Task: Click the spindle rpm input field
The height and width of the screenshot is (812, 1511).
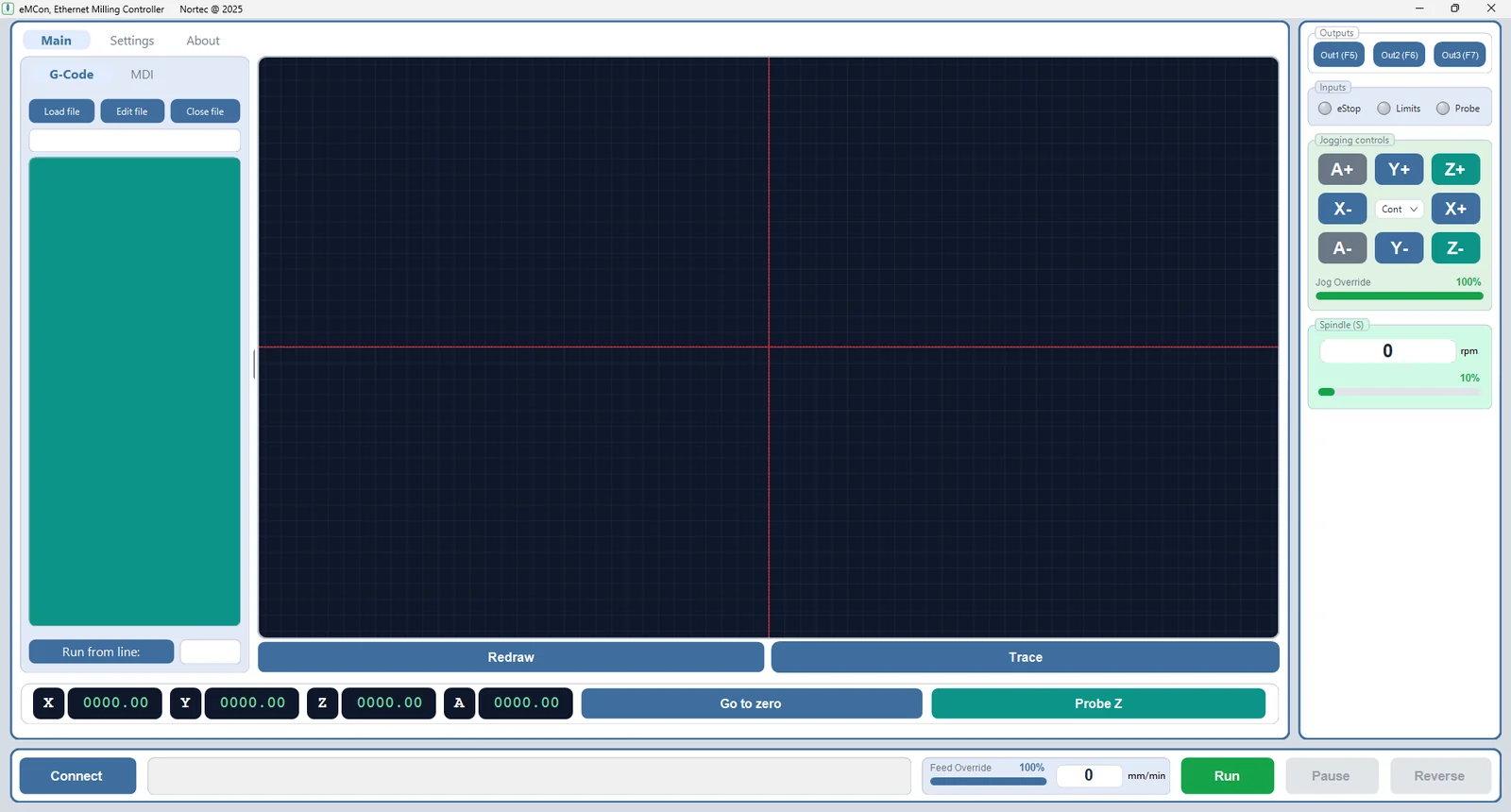Action: [1387, 351]
